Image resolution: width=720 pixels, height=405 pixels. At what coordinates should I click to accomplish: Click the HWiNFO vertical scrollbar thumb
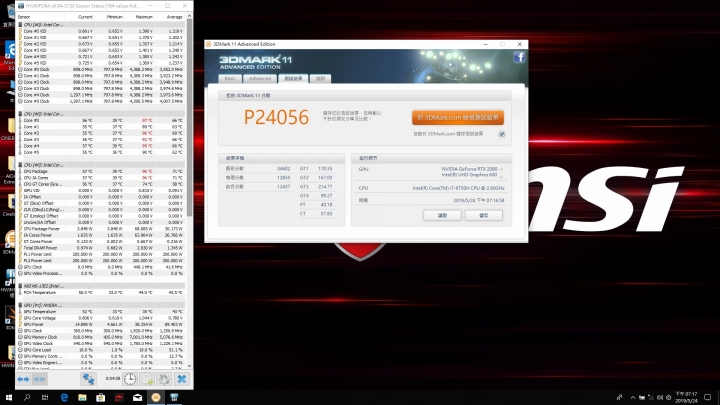190,118
